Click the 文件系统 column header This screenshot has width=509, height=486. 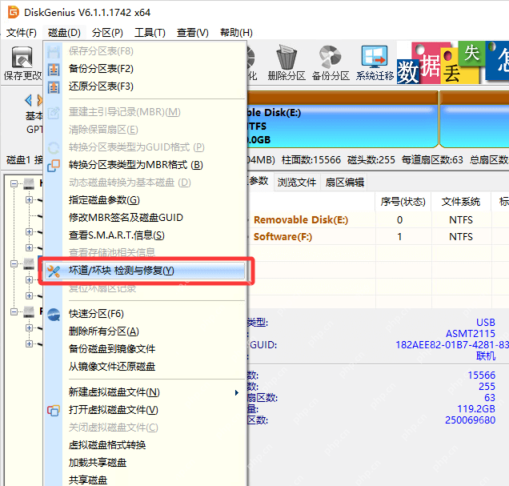(461, 202)
